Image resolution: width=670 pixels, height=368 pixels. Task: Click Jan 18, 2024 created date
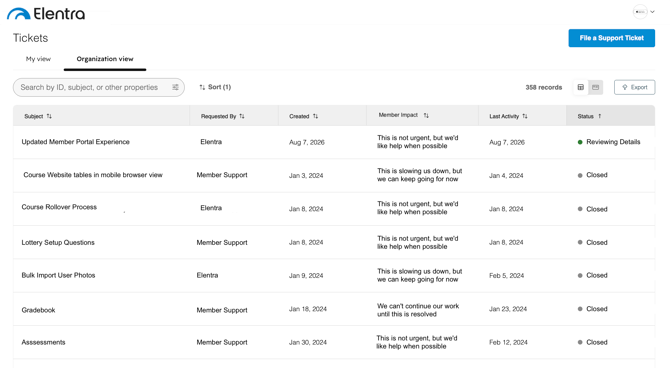pos(308,309)
